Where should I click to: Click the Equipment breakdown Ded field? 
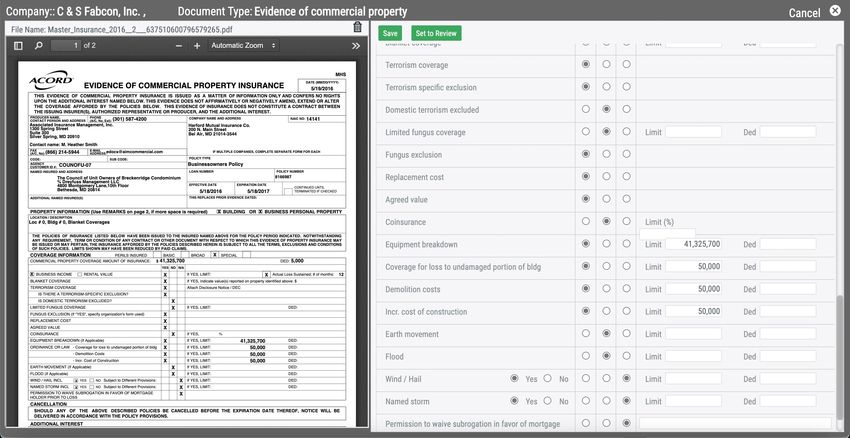[x=788, y=244]
